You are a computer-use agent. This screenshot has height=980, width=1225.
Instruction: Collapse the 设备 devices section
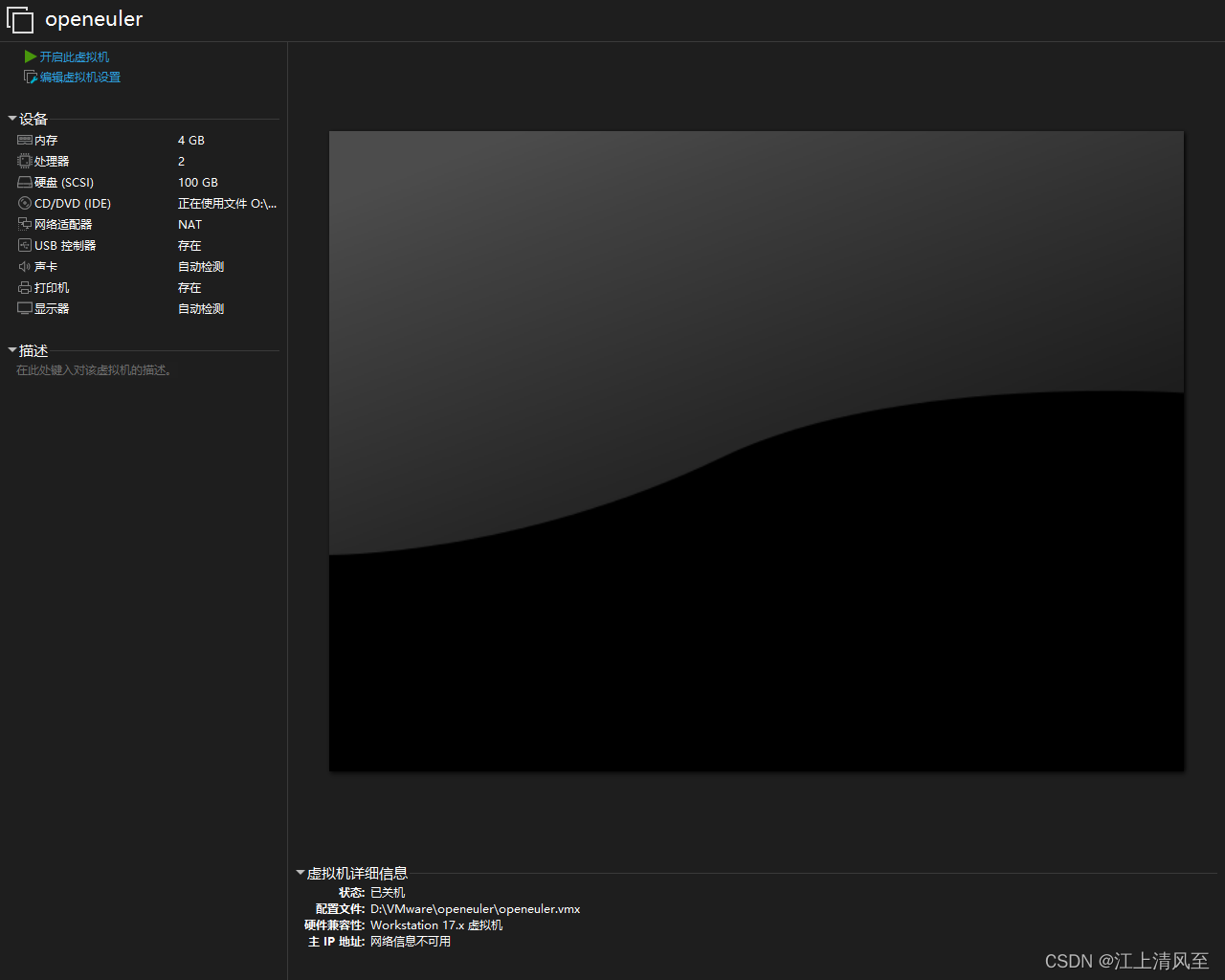[x=12, y=119]
